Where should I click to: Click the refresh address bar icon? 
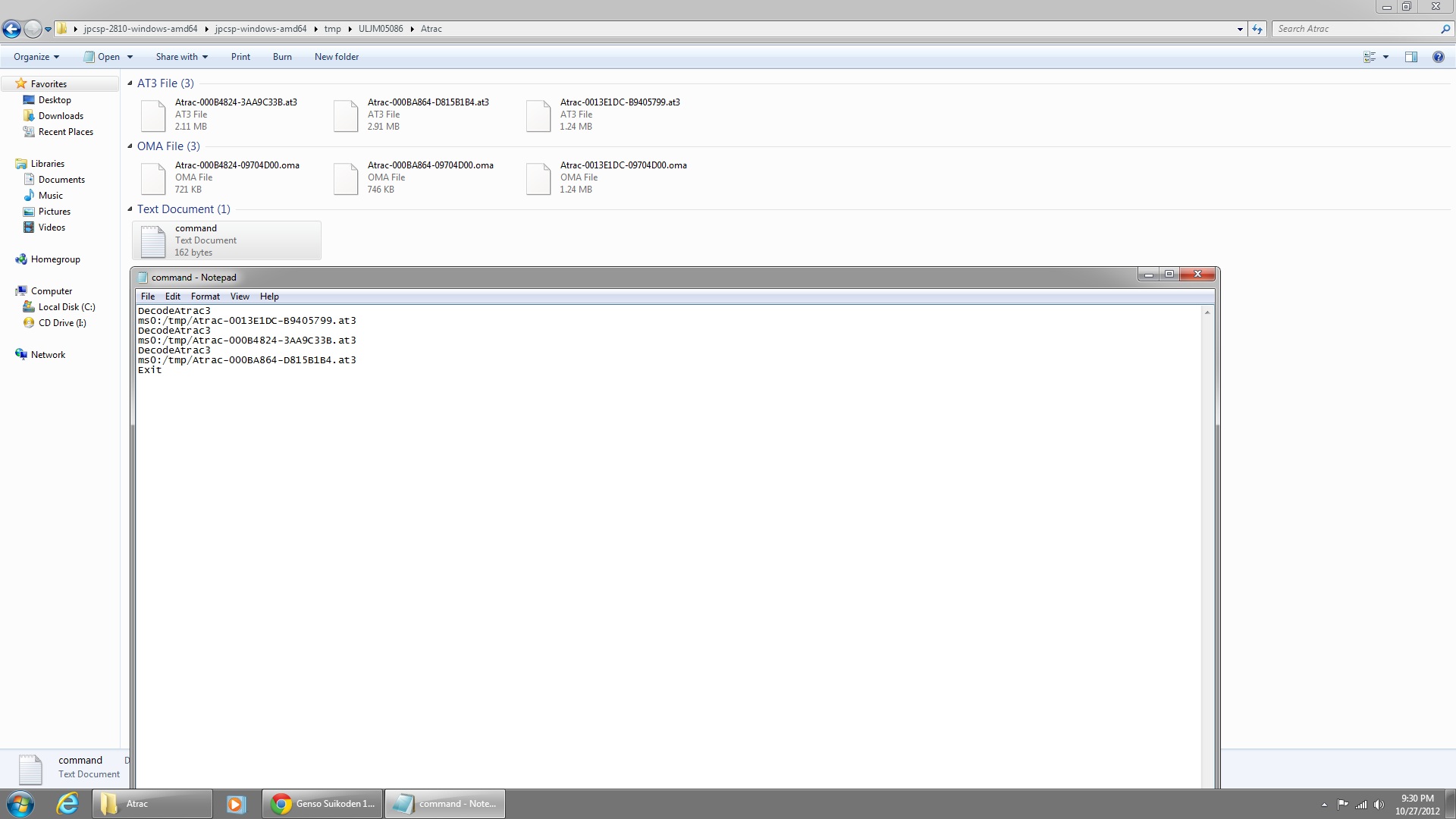[1257, 29]
